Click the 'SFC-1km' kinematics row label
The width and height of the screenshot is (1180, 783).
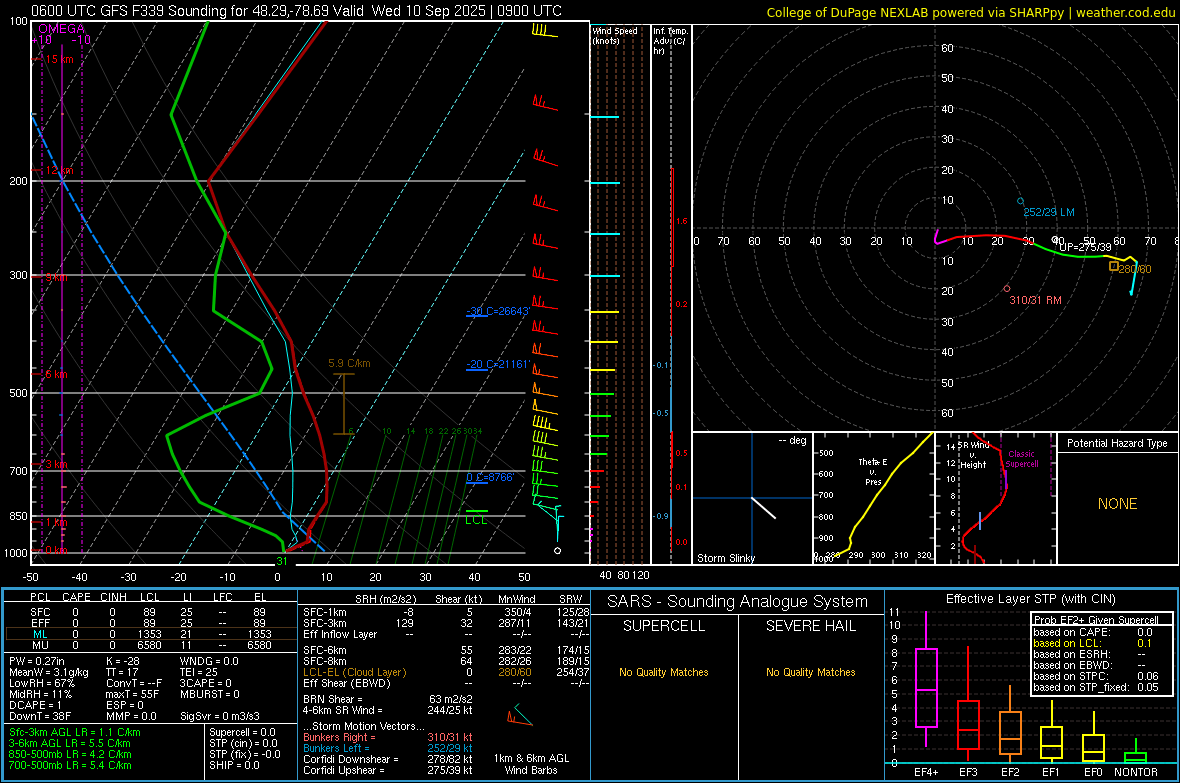(x=324, y=612)
